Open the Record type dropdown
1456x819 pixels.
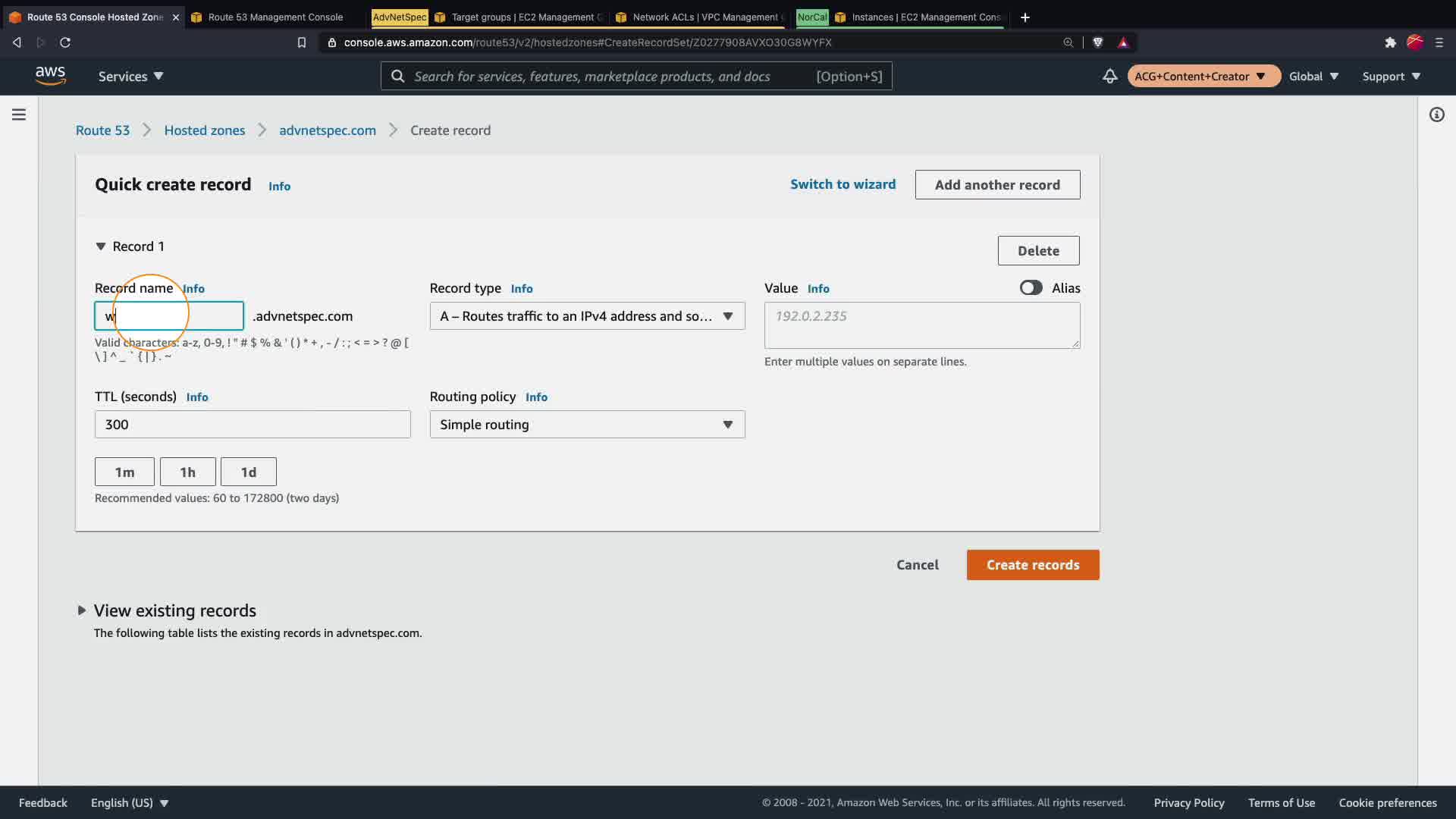point(587,316)
